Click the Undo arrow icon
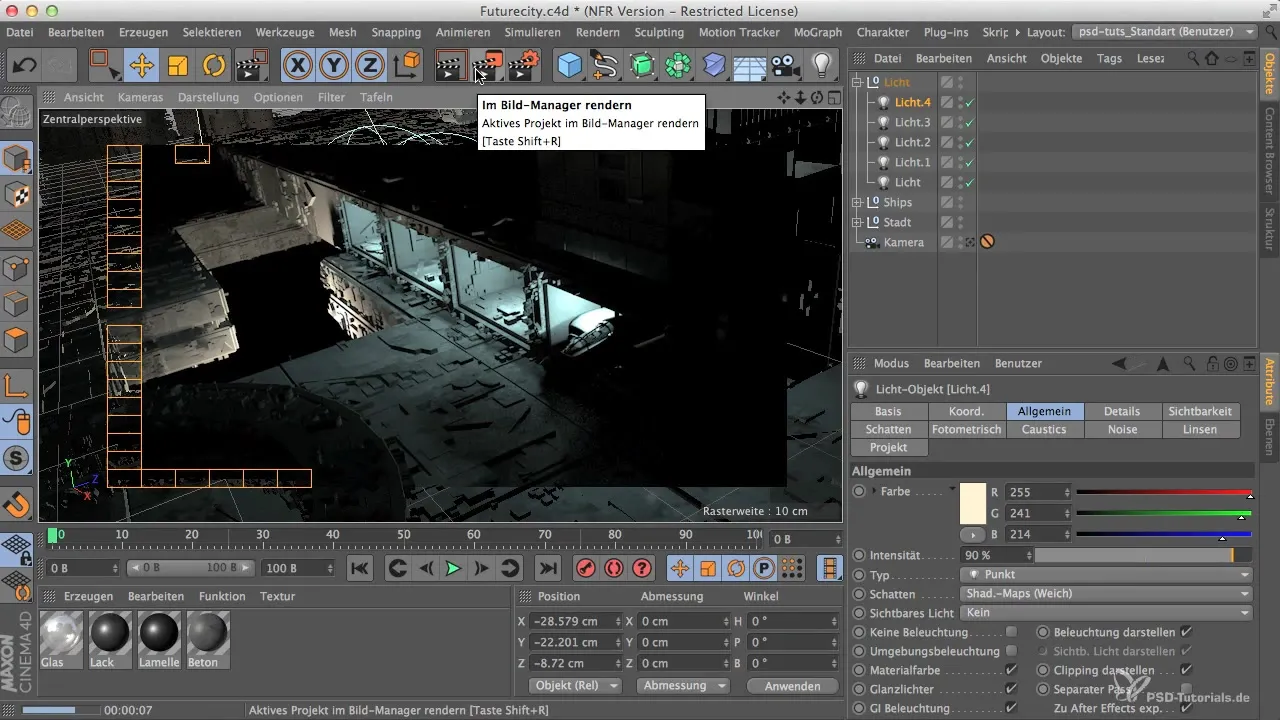This screenshot has height=720, width=1280. 25,66
